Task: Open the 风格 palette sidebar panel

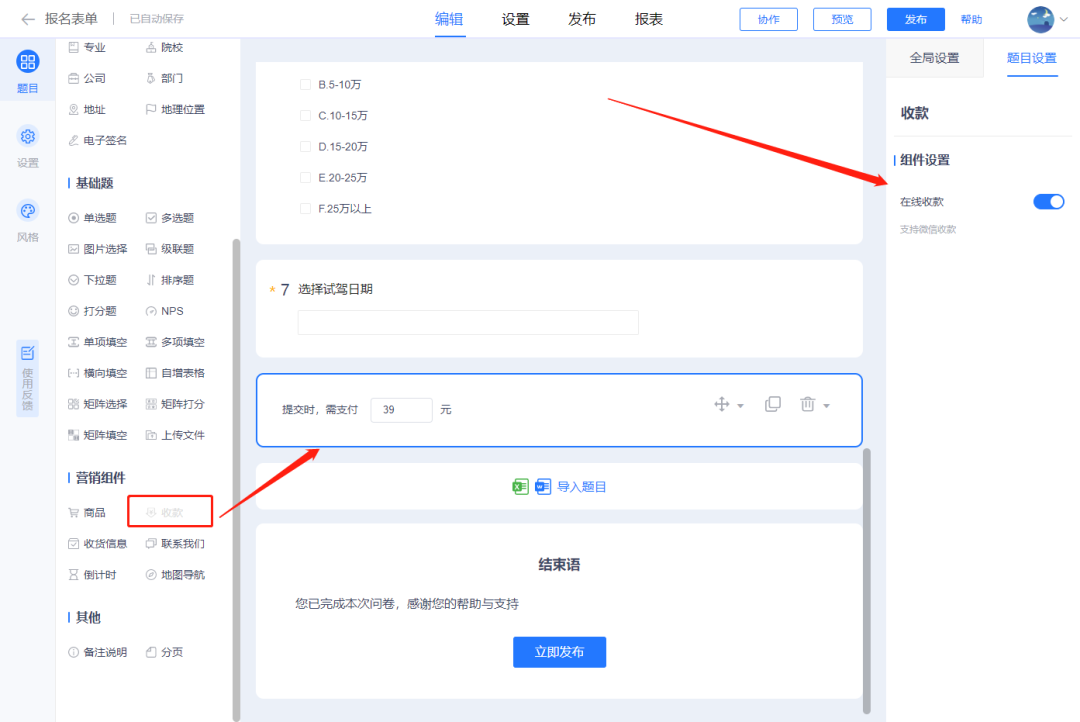Action: click(28, 220)
